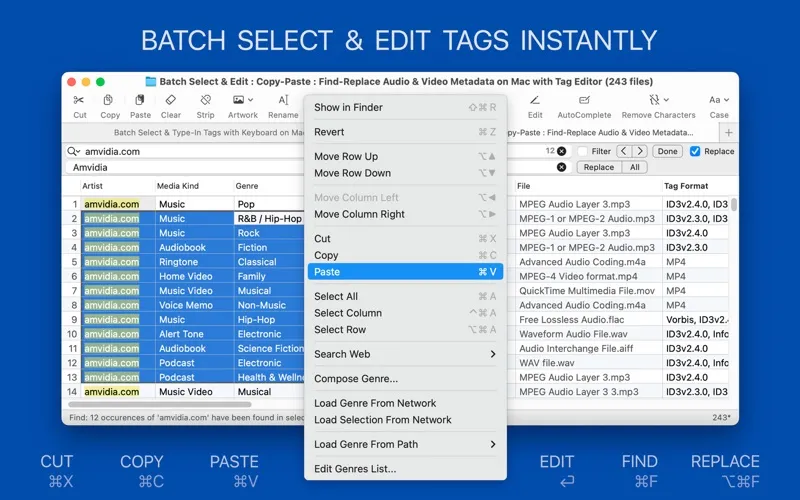The image size is (800, 500).
Task: Click the Ringtone media kind cell
Action: pos(194,262)
